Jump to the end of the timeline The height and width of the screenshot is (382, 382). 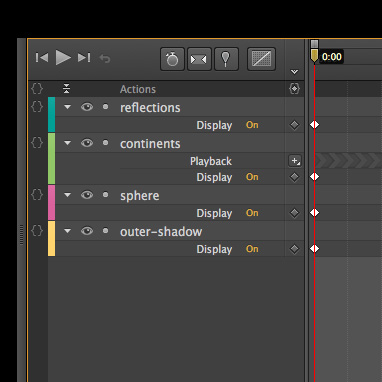coord(84,58)
